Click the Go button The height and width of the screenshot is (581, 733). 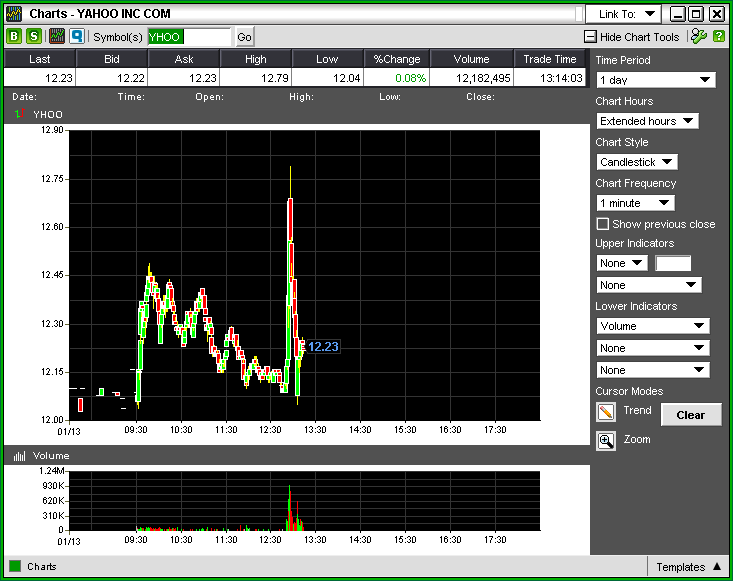(x=244, y=37)
